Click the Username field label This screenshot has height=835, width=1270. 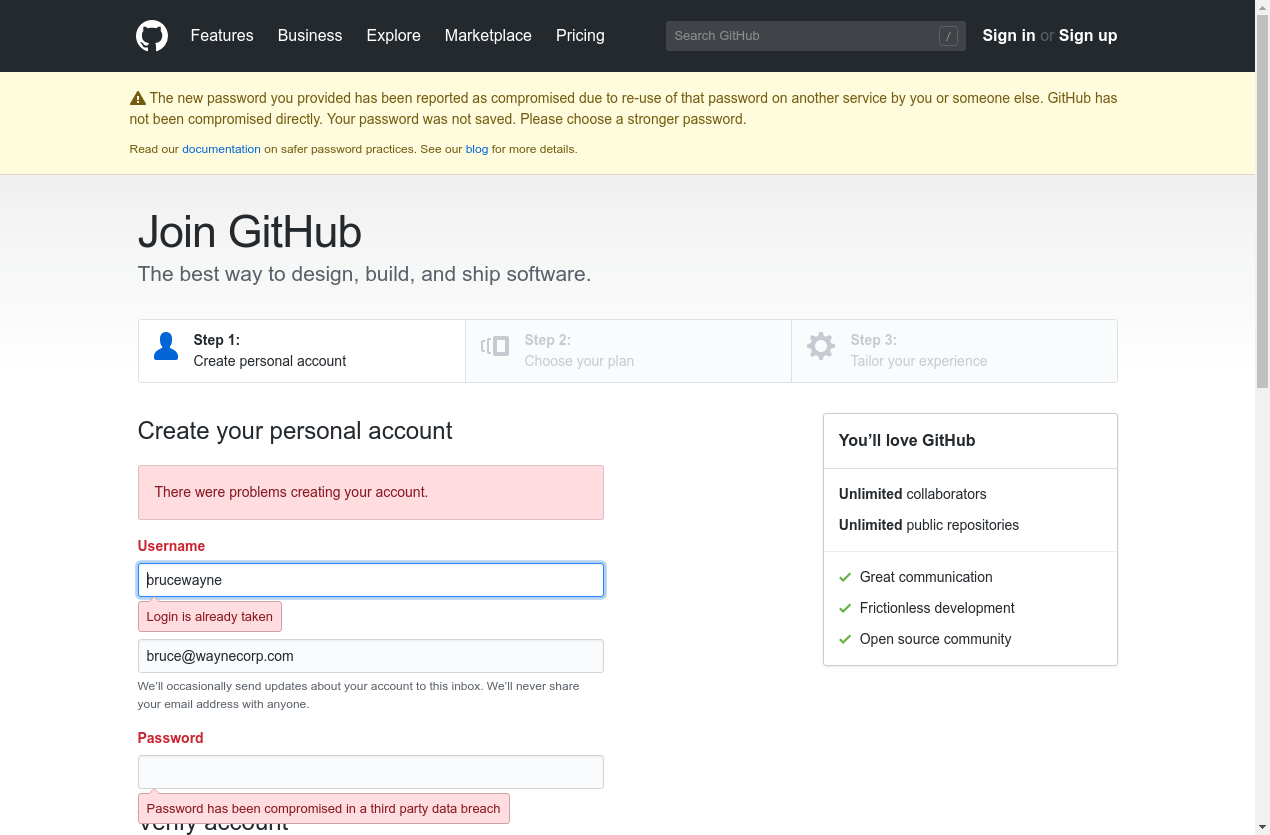click(x=171, y=546)
